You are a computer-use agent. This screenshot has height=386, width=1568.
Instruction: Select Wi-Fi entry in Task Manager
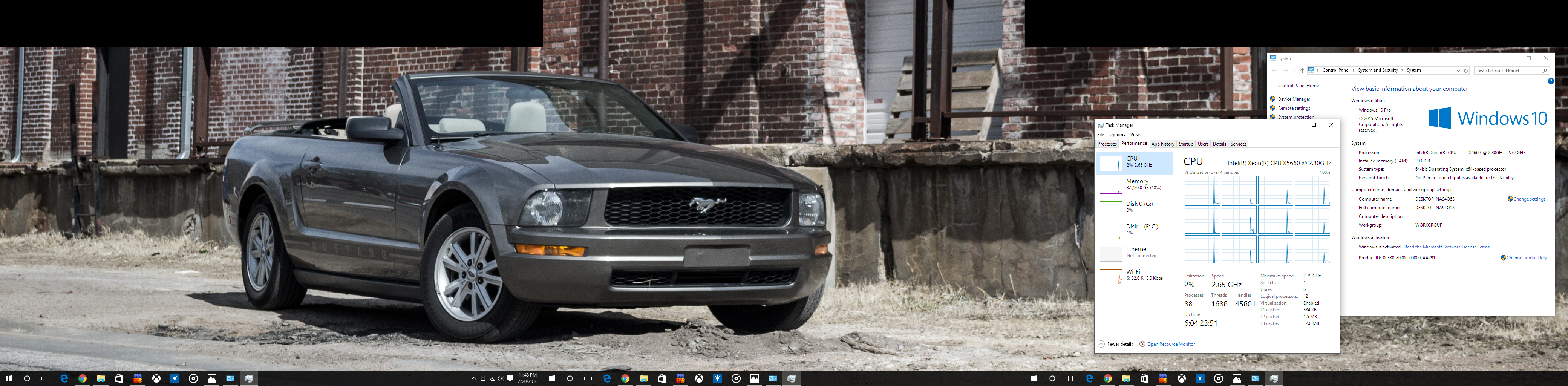(x=1135, y=276)
